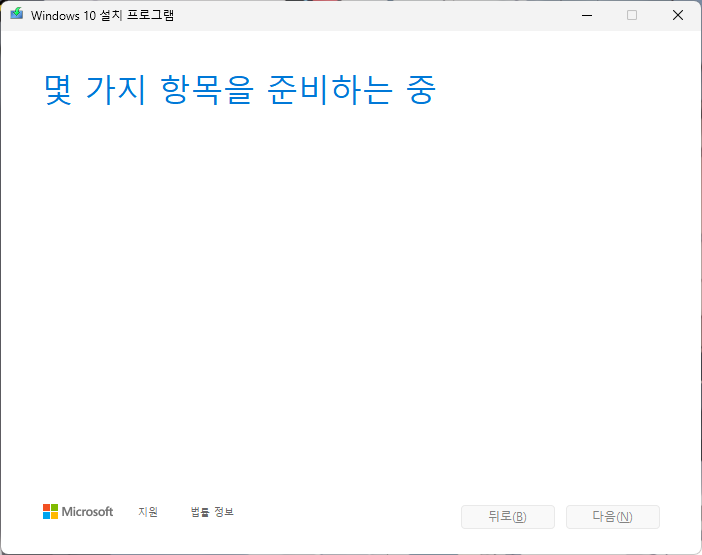The height and width of the screenshot is (555, 702).
Task: Minimize the Windows 10 설치 프로그램 window
Action: click(x=587, y=15)
